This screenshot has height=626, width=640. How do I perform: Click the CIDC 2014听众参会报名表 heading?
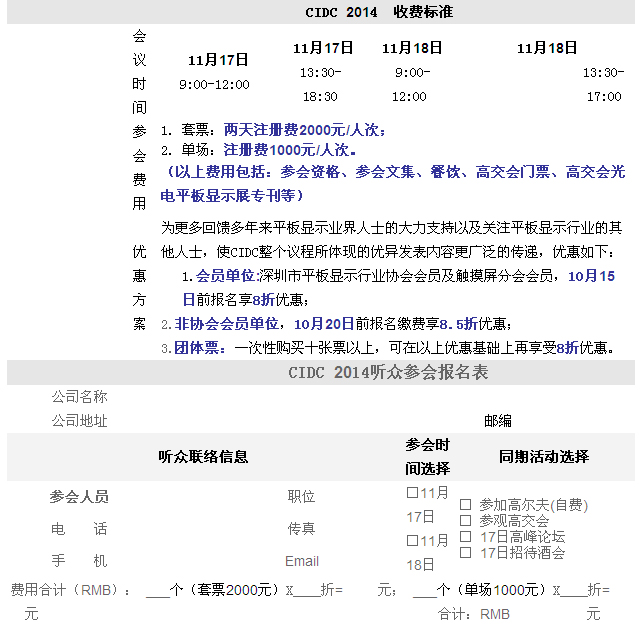point(388,373)
